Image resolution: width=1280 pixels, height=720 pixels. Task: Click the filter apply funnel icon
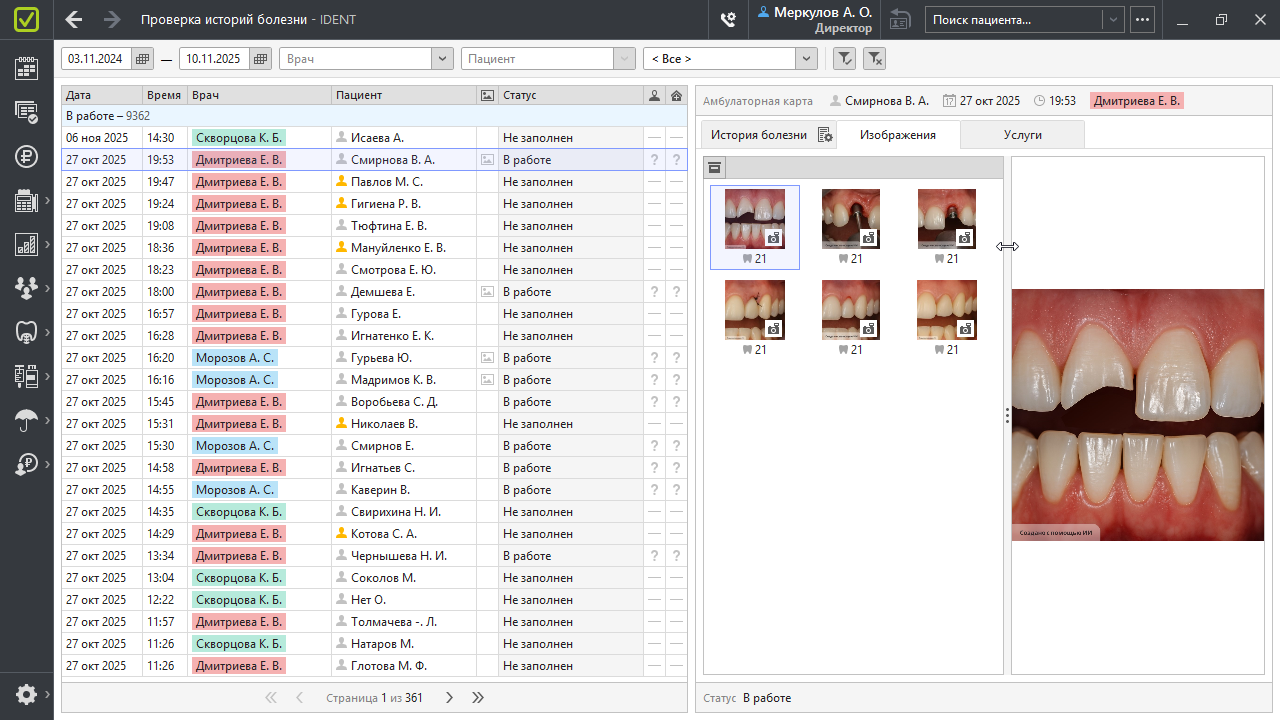844,59
